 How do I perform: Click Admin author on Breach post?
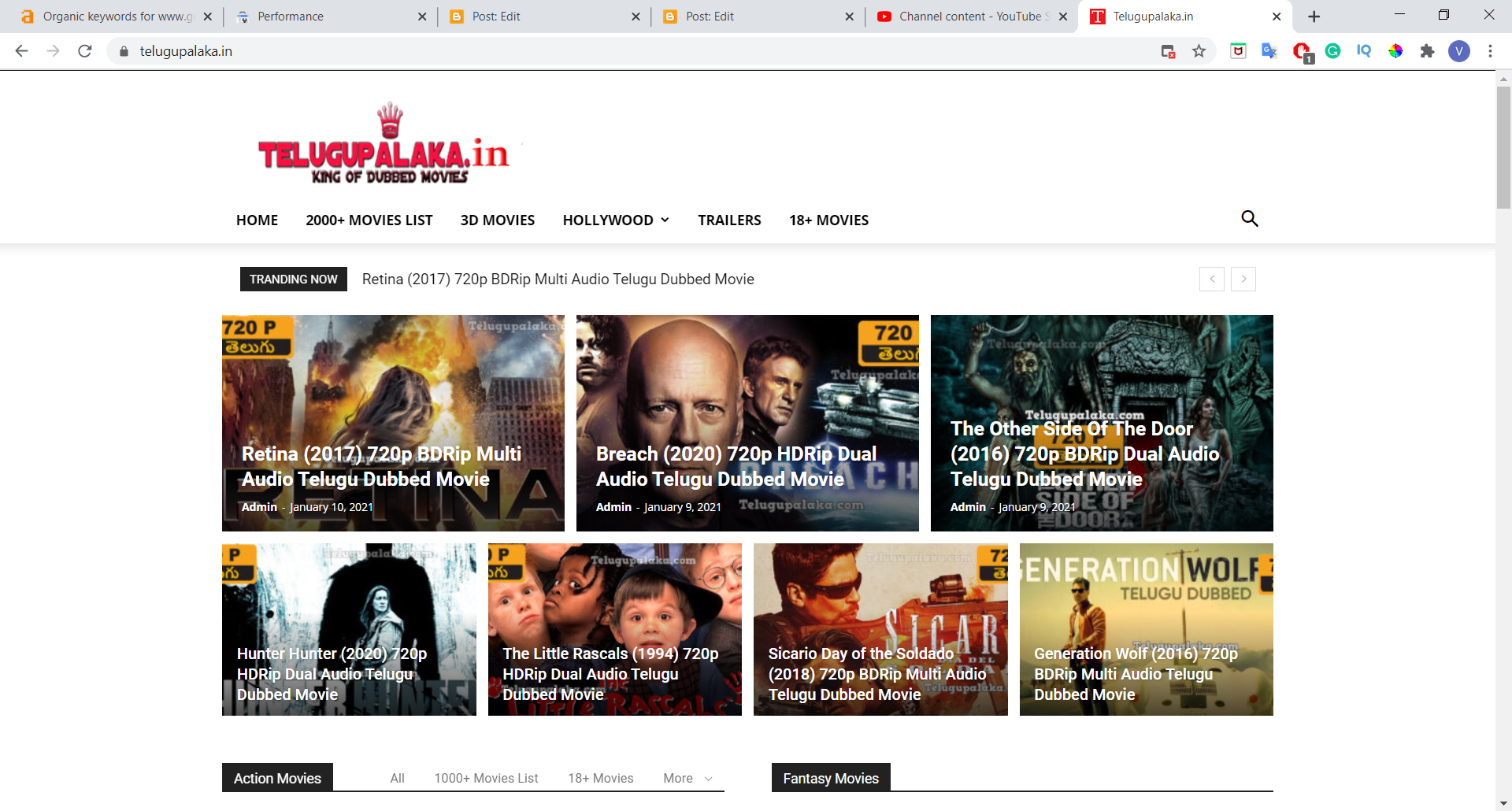point(613,507)
